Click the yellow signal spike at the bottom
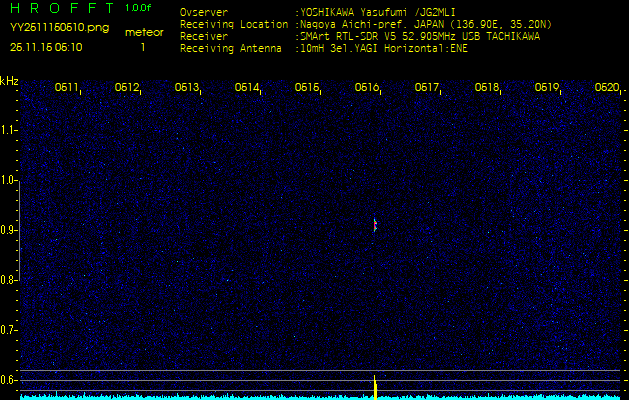The width and height of the screenshot is (629, 400). pyautogui.click(x=375, y=385)
